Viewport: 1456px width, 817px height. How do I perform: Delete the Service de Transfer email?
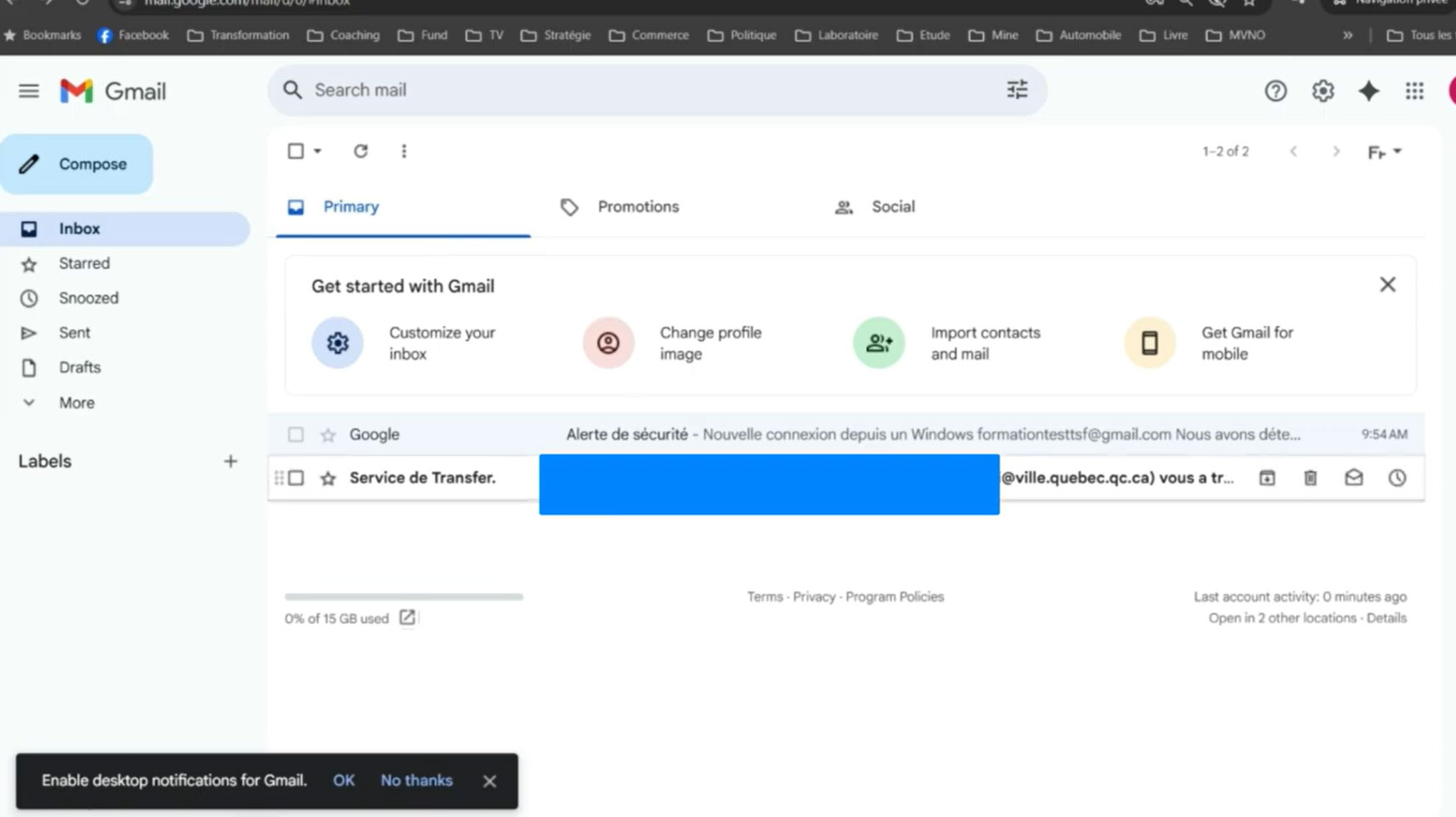coord(1309,478)
